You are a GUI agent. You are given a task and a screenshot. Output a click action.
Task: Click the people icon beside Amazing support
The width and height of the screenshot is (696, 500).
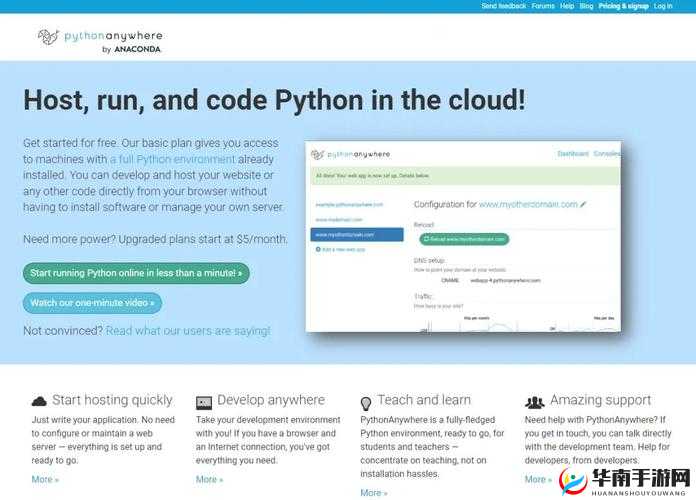coord(534,402)
